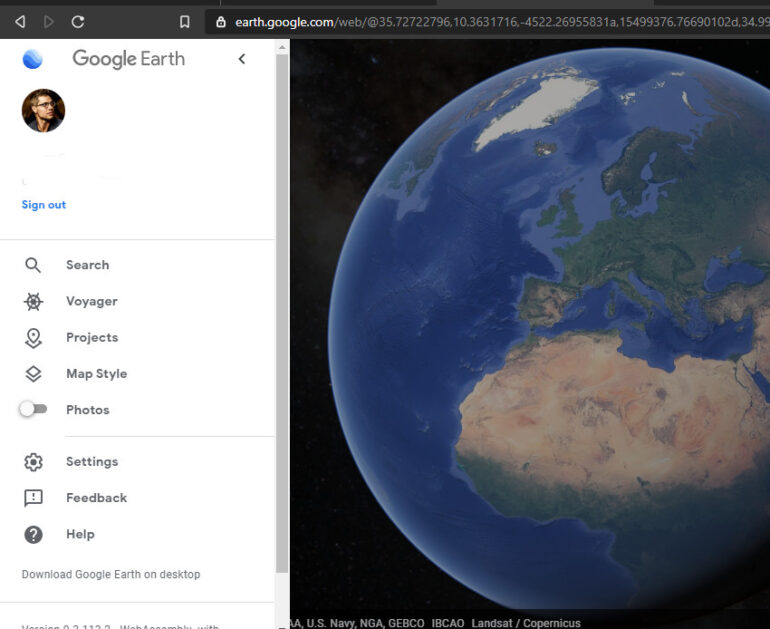
Task: Click the Projects pin icon
Action: tap(33, 338)
